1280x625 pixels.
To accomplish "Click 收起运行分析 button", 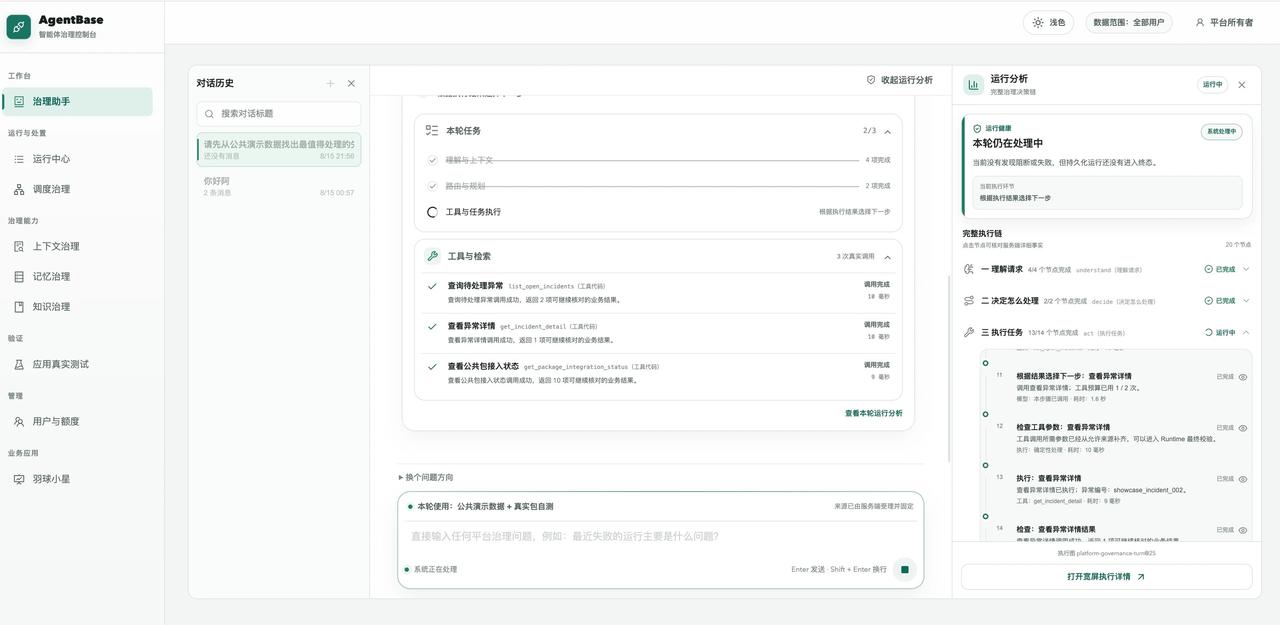I will (899, 80).
